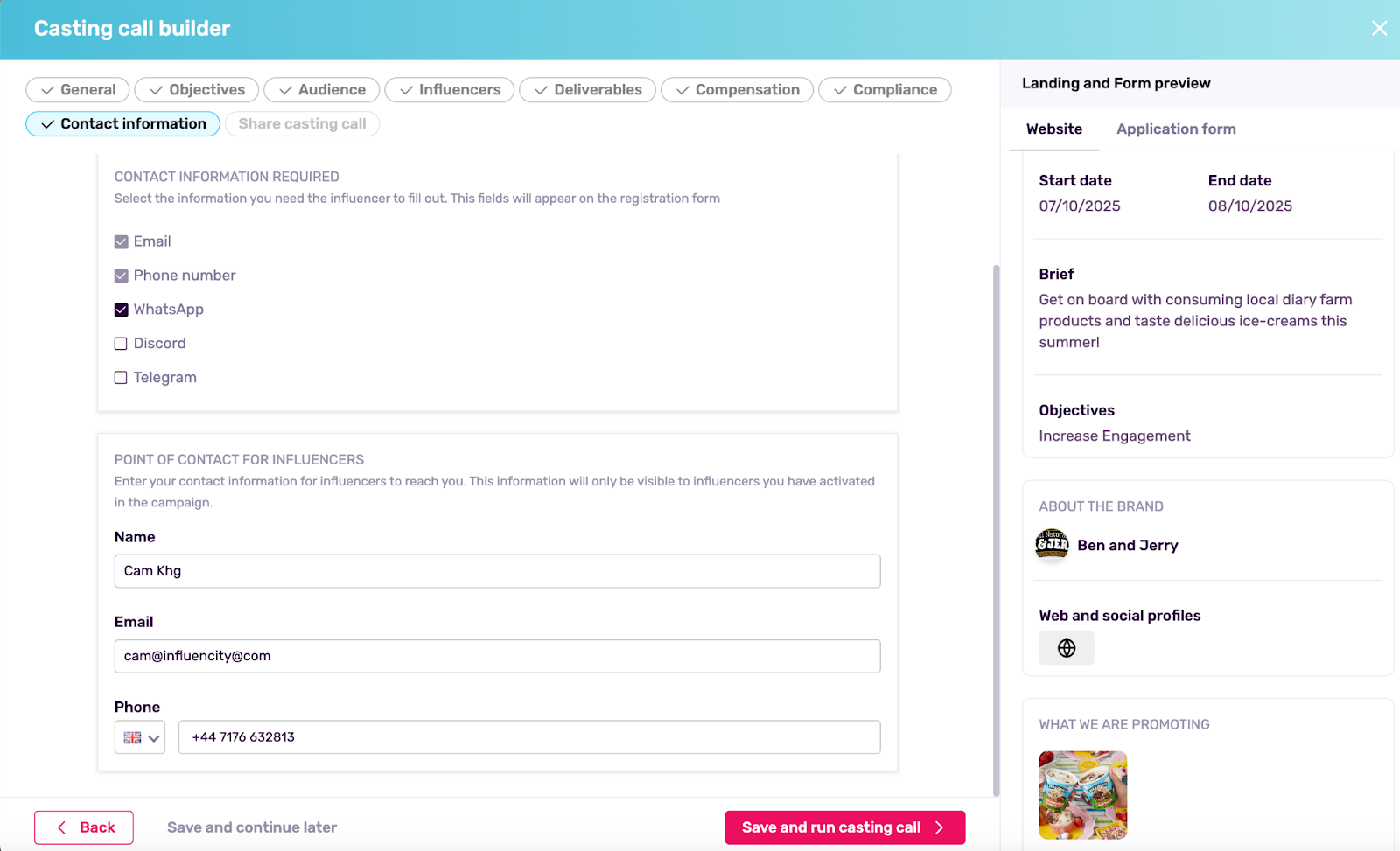Open the ice-cream promotion thumbnail
The height and width of the screenshot is (851, 1400).
click(1083, 795)
